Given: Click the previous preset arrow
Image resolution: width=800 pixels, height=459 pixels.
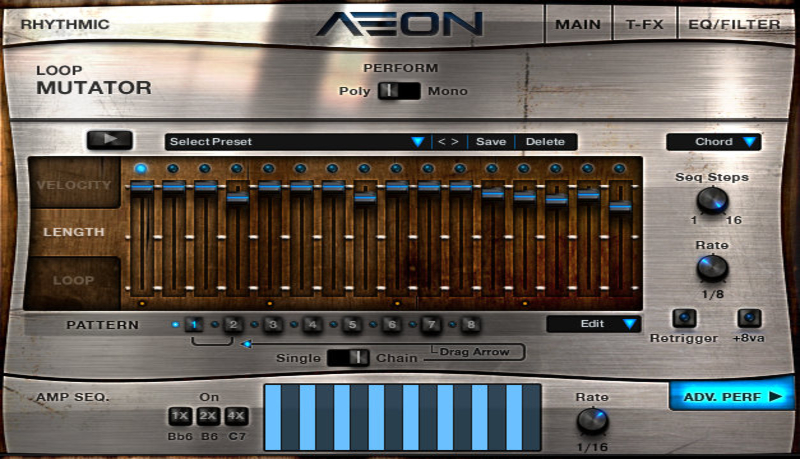Looking at the screenshot, I should point(442,142).
